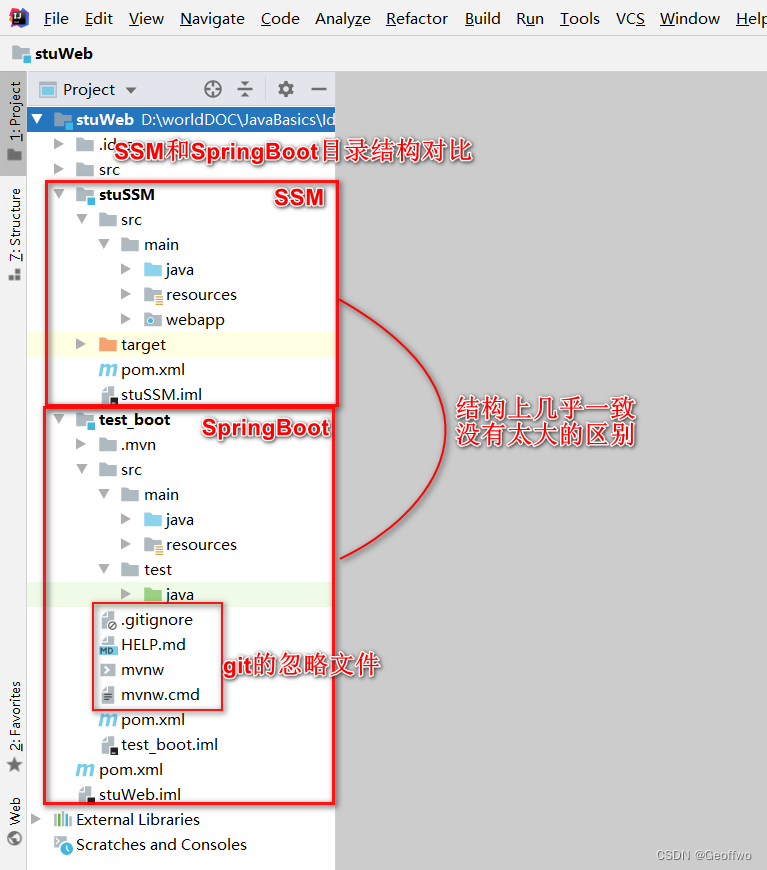Click the stuWeb breadcrumb folder icon
The width and height of the screenshot is (767, 870).
pos(22,54)
